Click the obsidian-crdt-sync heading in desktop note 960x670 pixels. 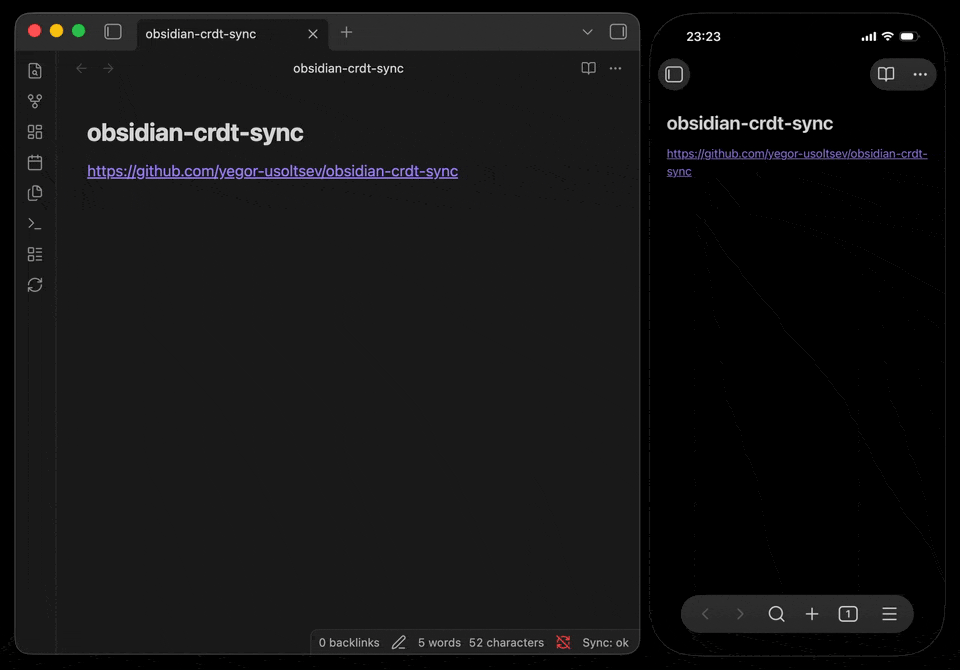[195, 133]
